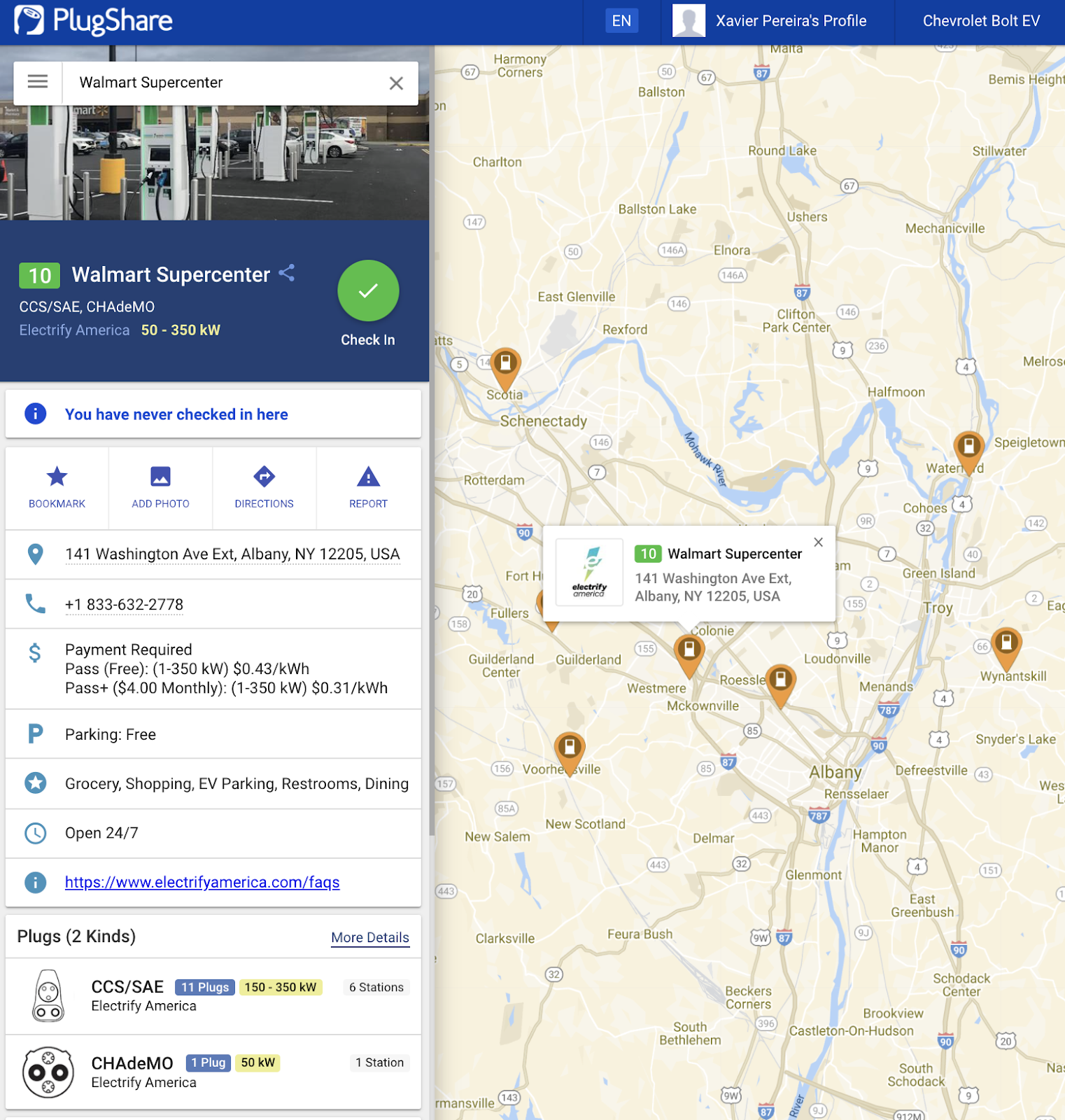Click the '50 kW' CHAdeMO badge

coord(258,1063)
